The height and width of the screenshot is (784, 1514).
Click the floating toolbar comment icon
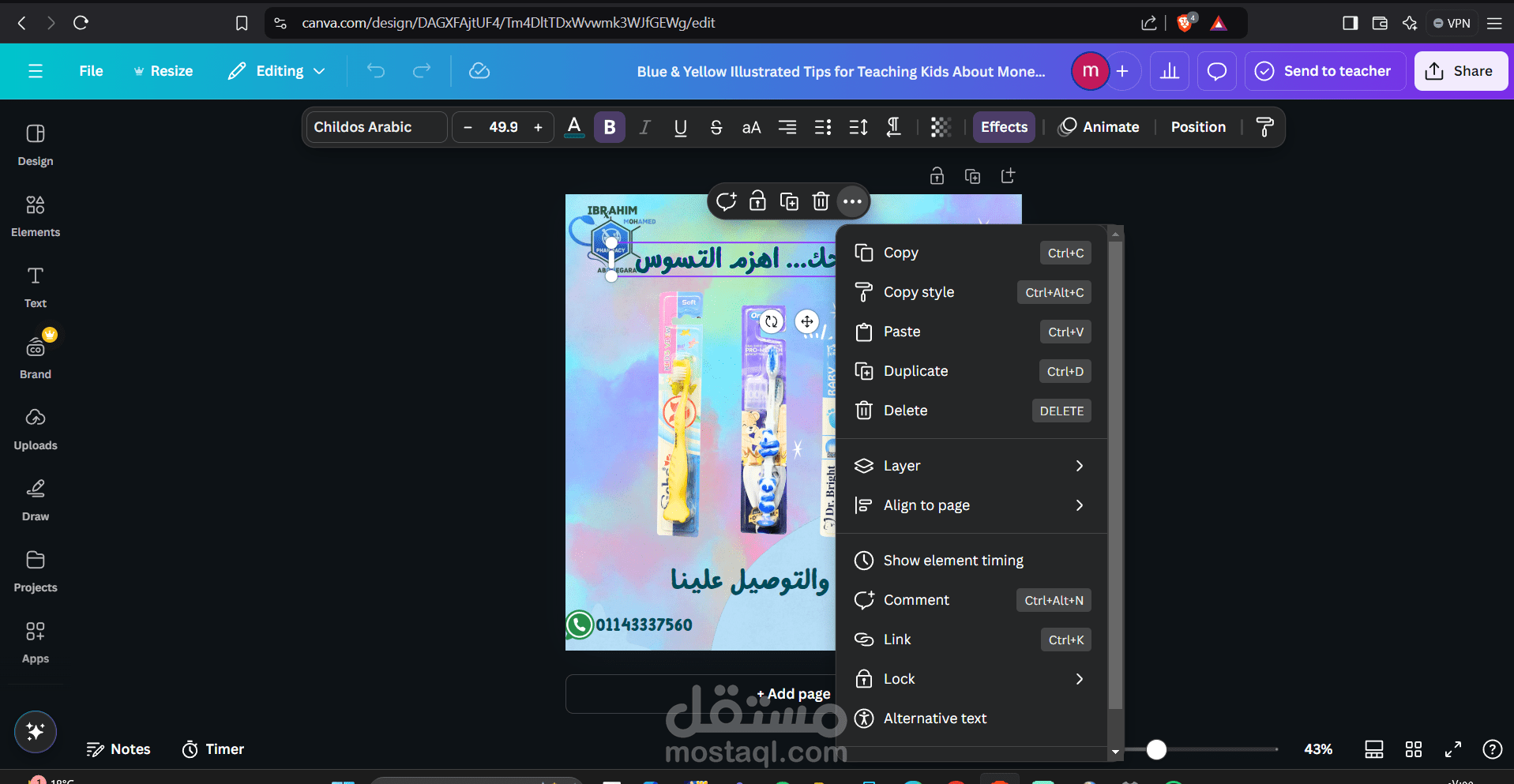(726, 201)
